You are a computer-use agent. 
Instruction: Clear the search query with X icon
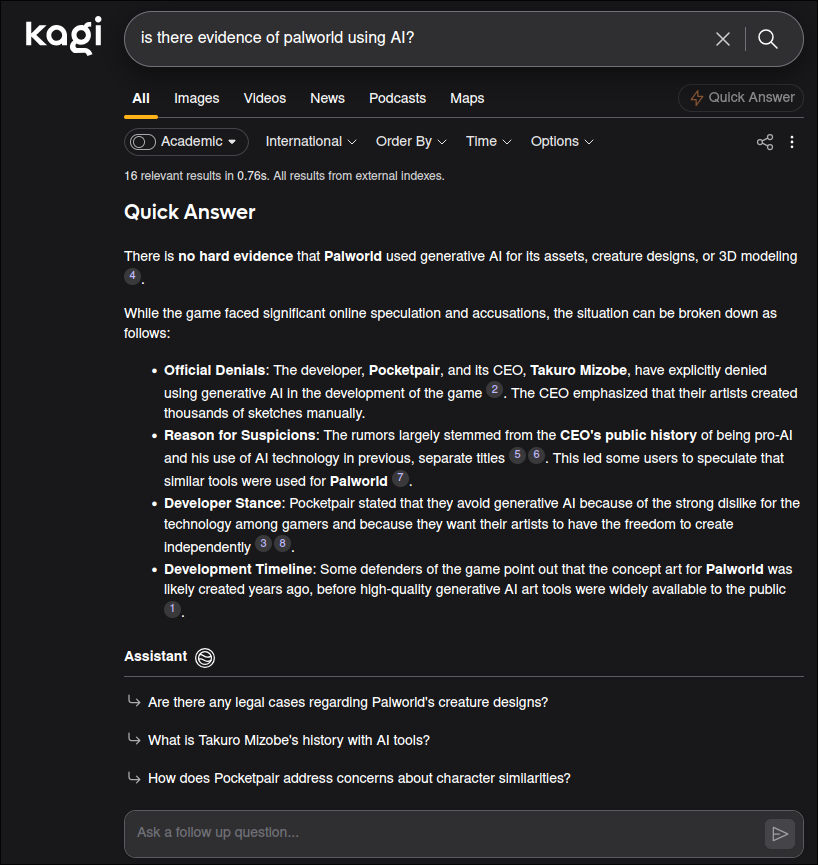723,39
